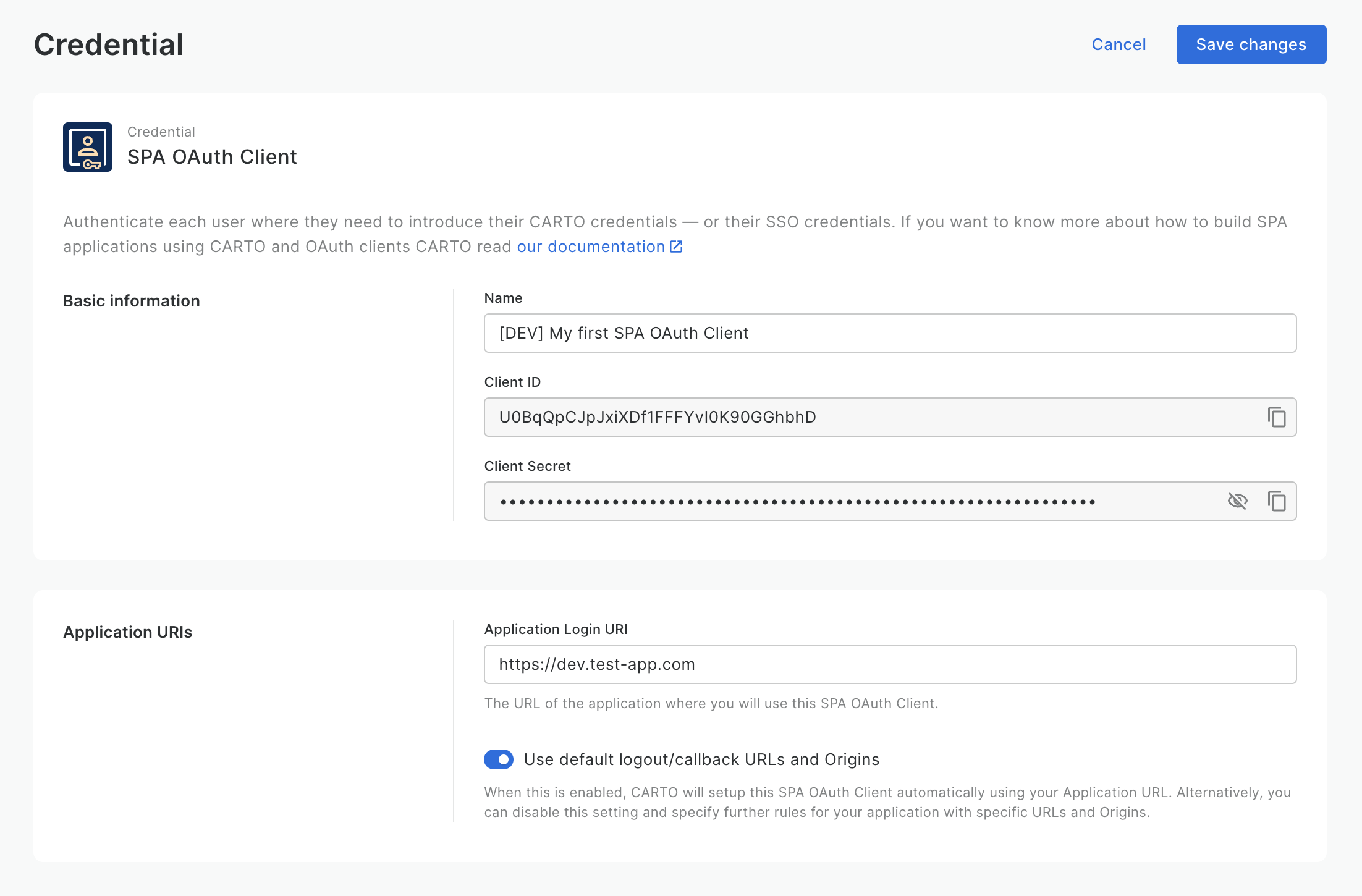Select the 'Application URIs' section heading
This screenshot has height=896, width=1362.
point(128,632)
